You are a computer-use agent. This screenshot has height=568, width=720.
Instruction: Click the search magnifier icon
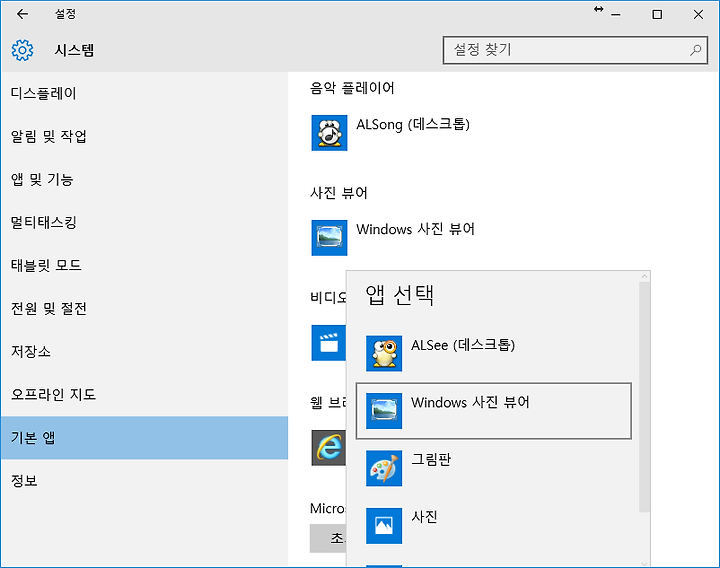point(696,50)
